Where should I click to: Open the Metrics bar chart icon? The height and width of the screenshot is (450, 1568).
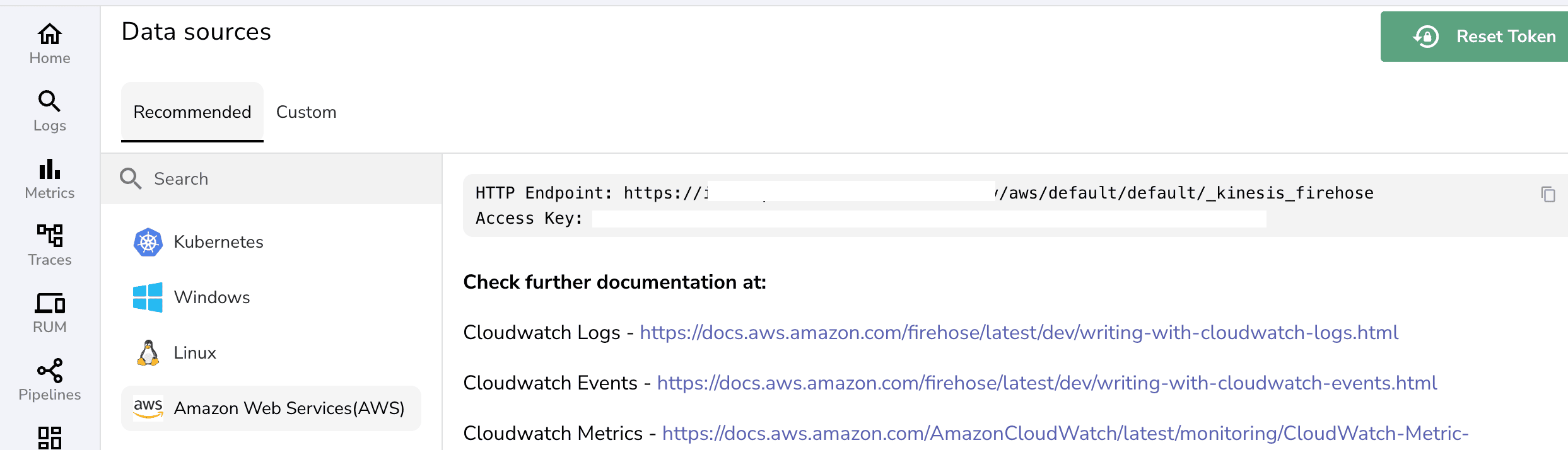49,170
